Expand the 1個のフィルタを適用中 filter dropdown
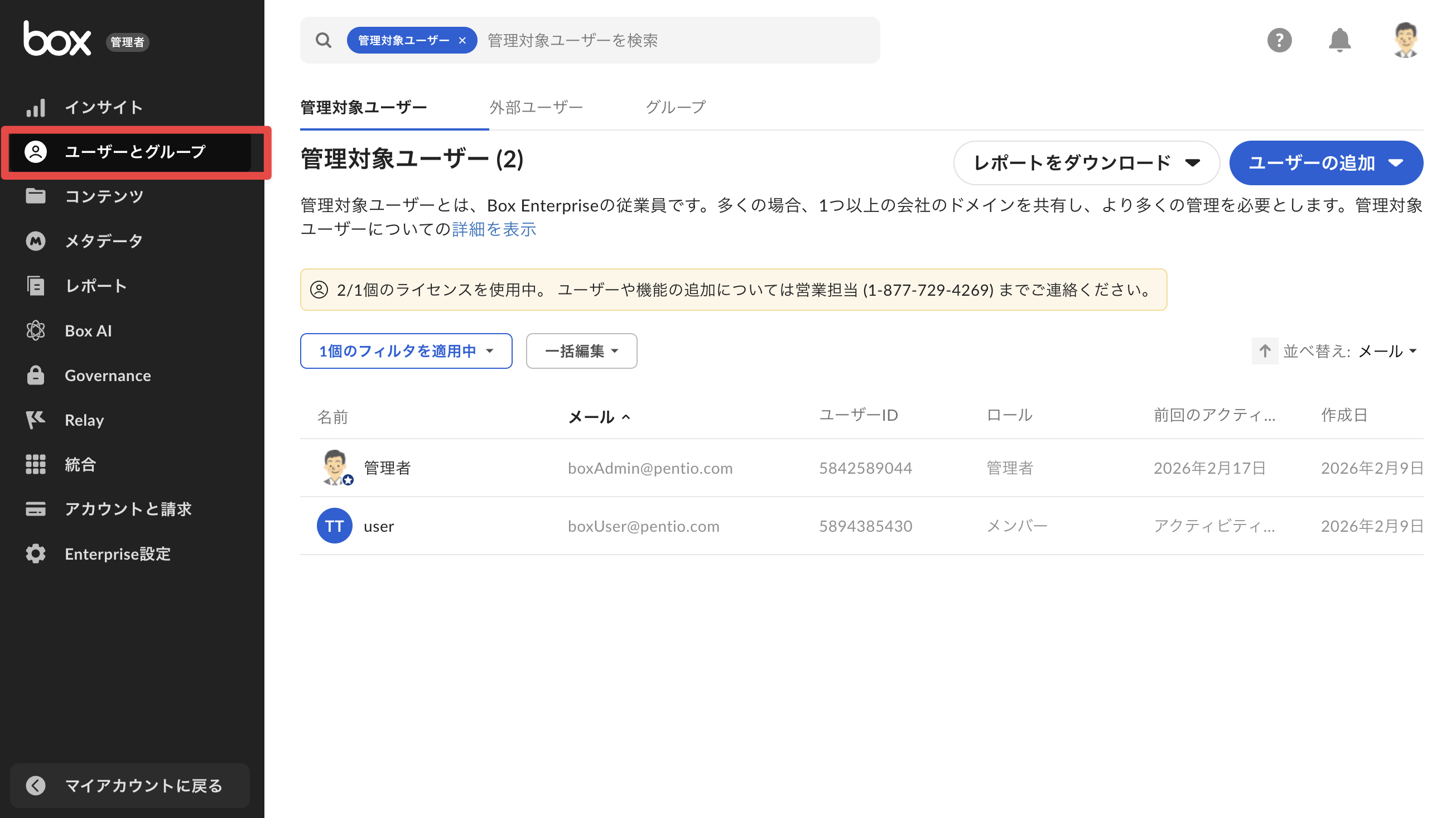 [x=406, y=351]
